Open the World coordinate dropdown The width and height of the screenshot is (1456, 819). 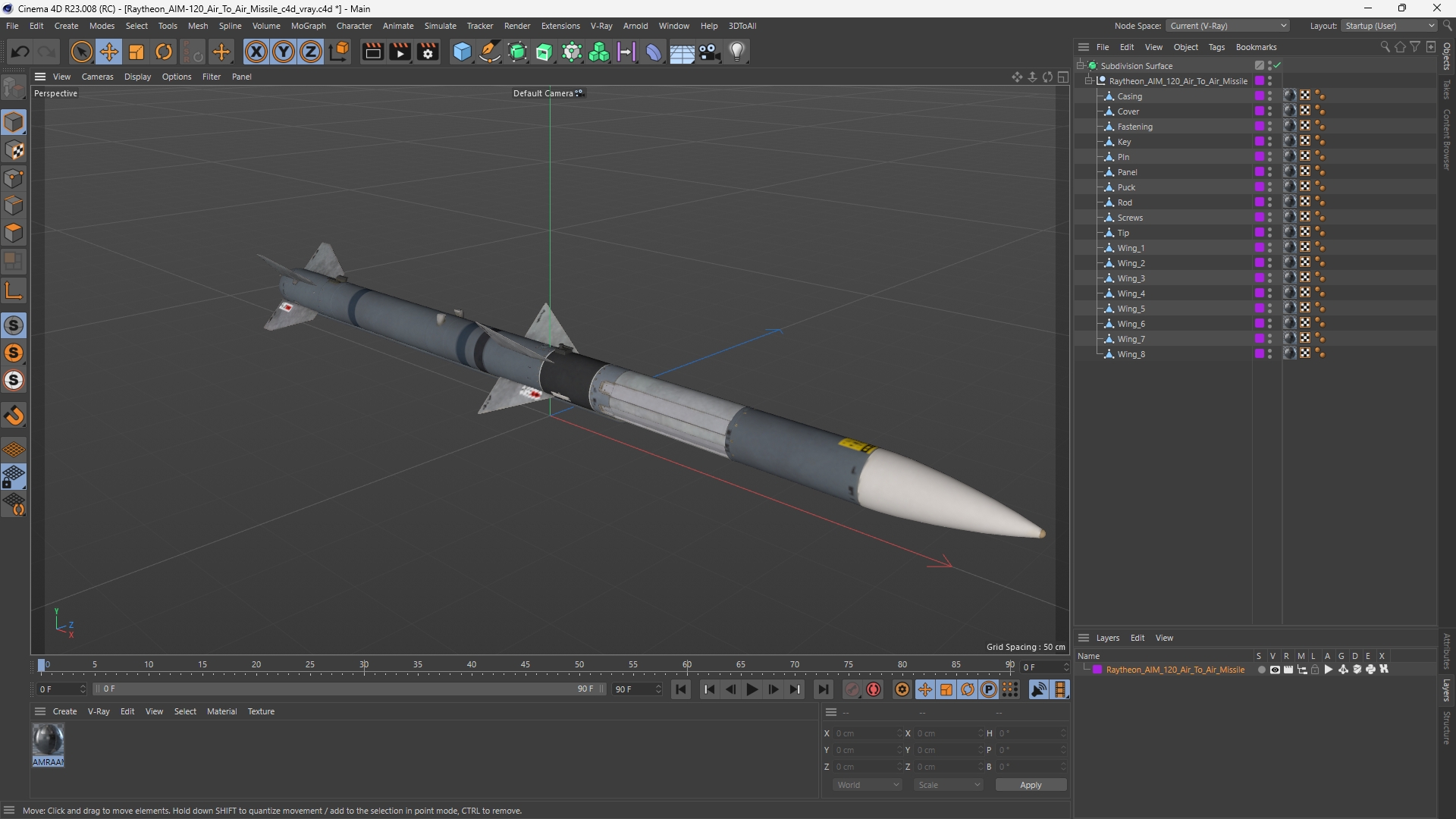[868, 785]
